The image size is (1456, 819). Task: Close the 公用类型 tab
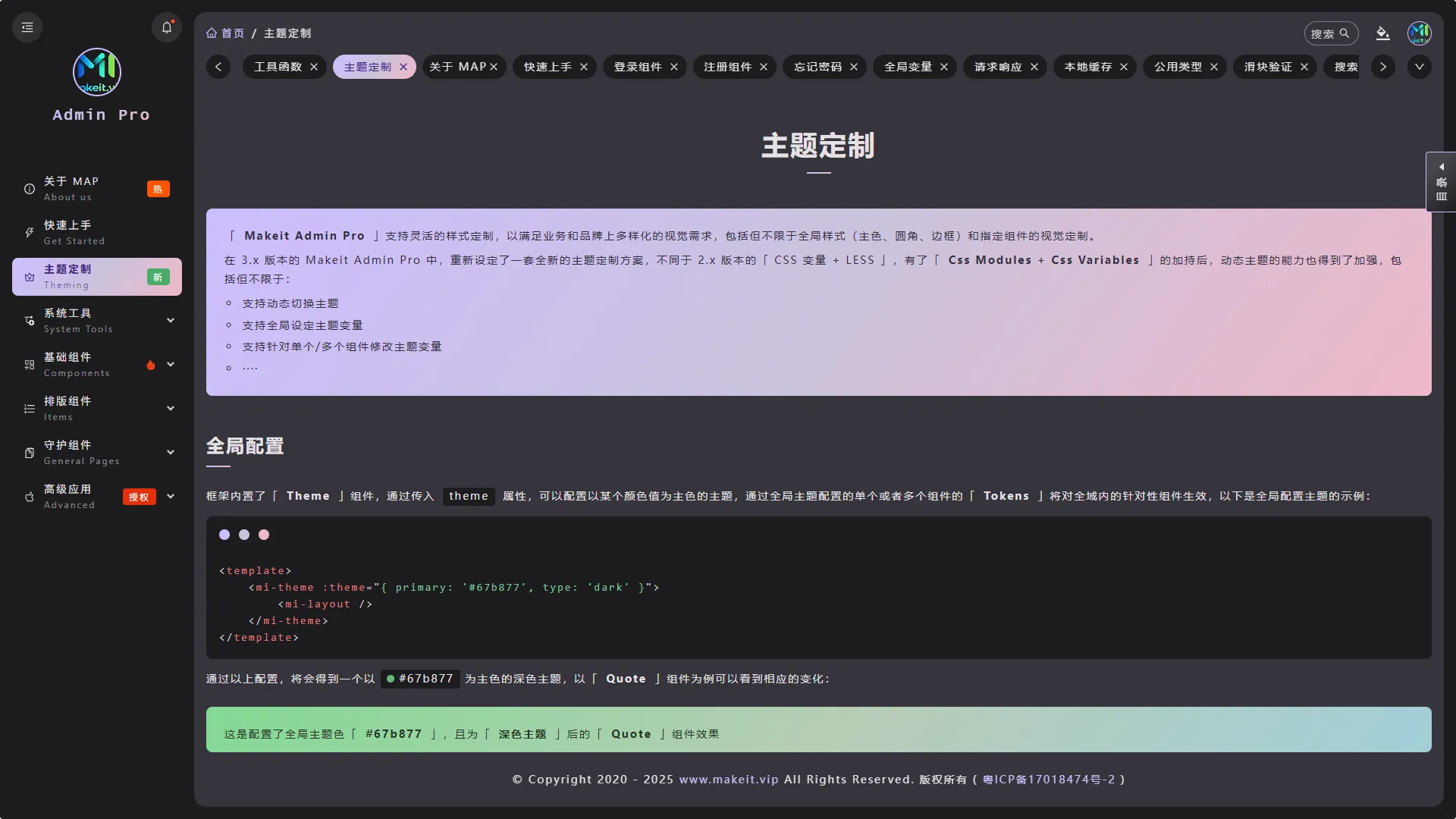pos(1214,67)
